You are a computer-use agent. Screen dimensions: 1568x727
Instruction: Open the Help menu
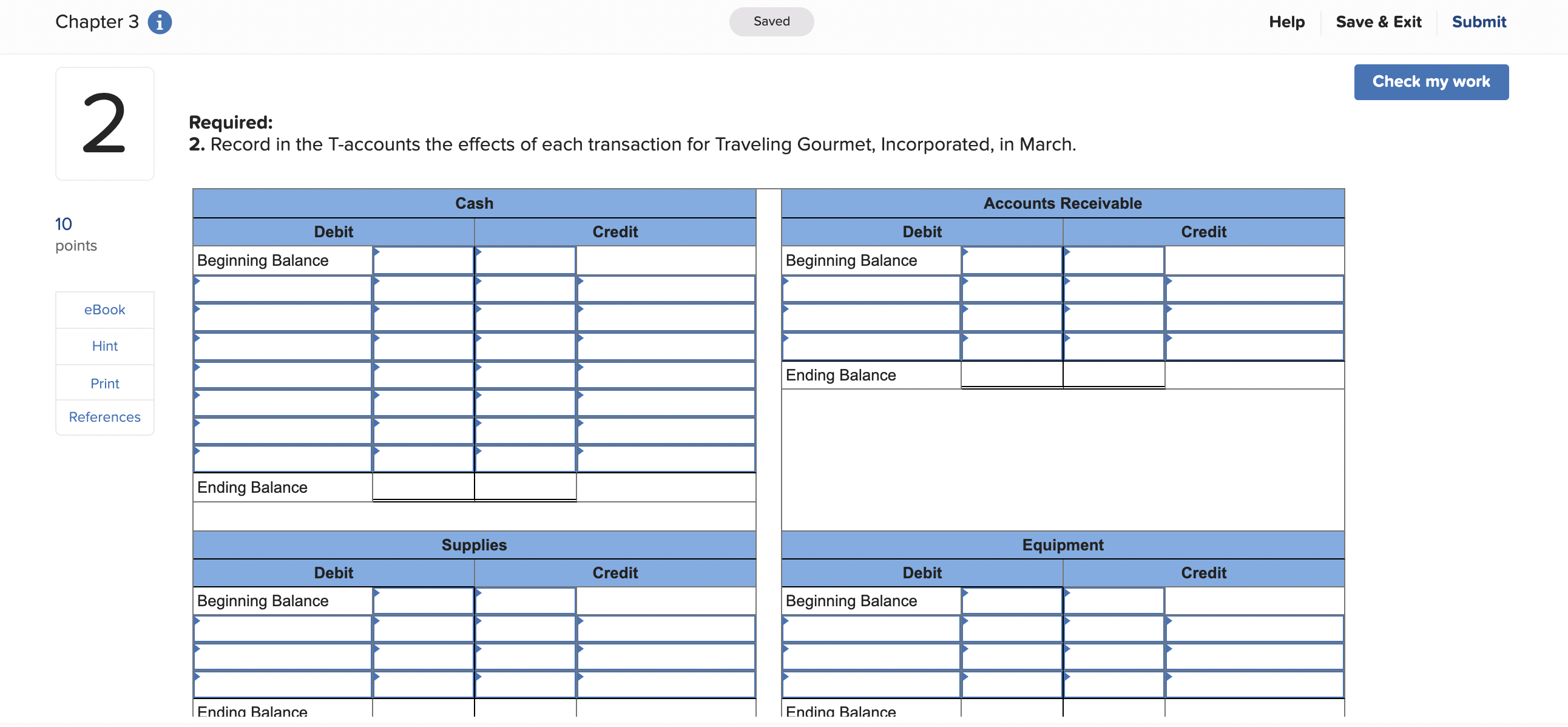[x=1286, y=22]
